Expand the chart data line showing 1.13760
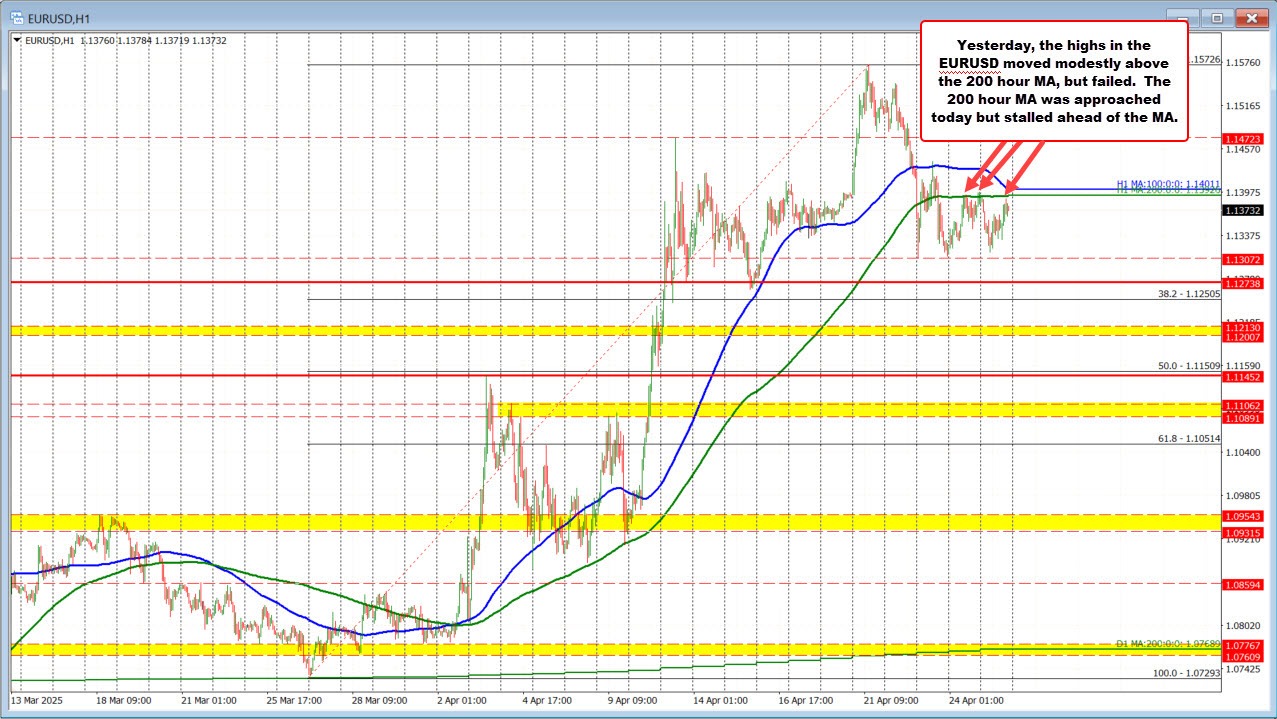Image resolution: width=1277 pixels, height=719 pixels. [100, 41]
